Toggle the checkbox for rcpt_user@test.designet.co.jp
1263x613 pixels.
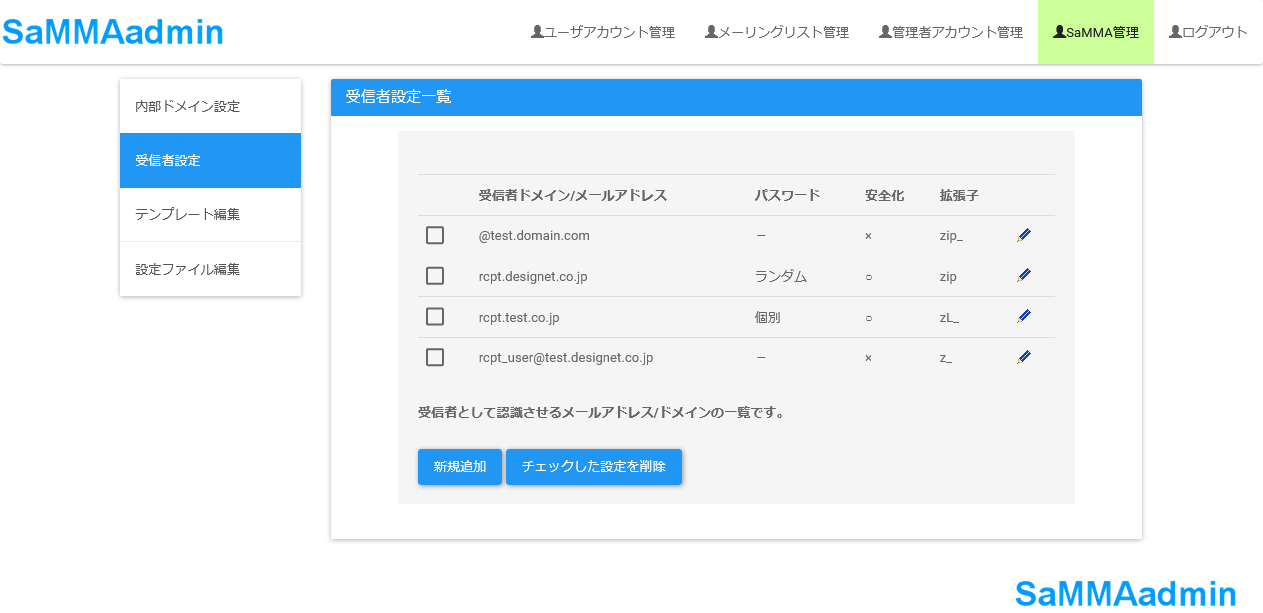[435, 357]
